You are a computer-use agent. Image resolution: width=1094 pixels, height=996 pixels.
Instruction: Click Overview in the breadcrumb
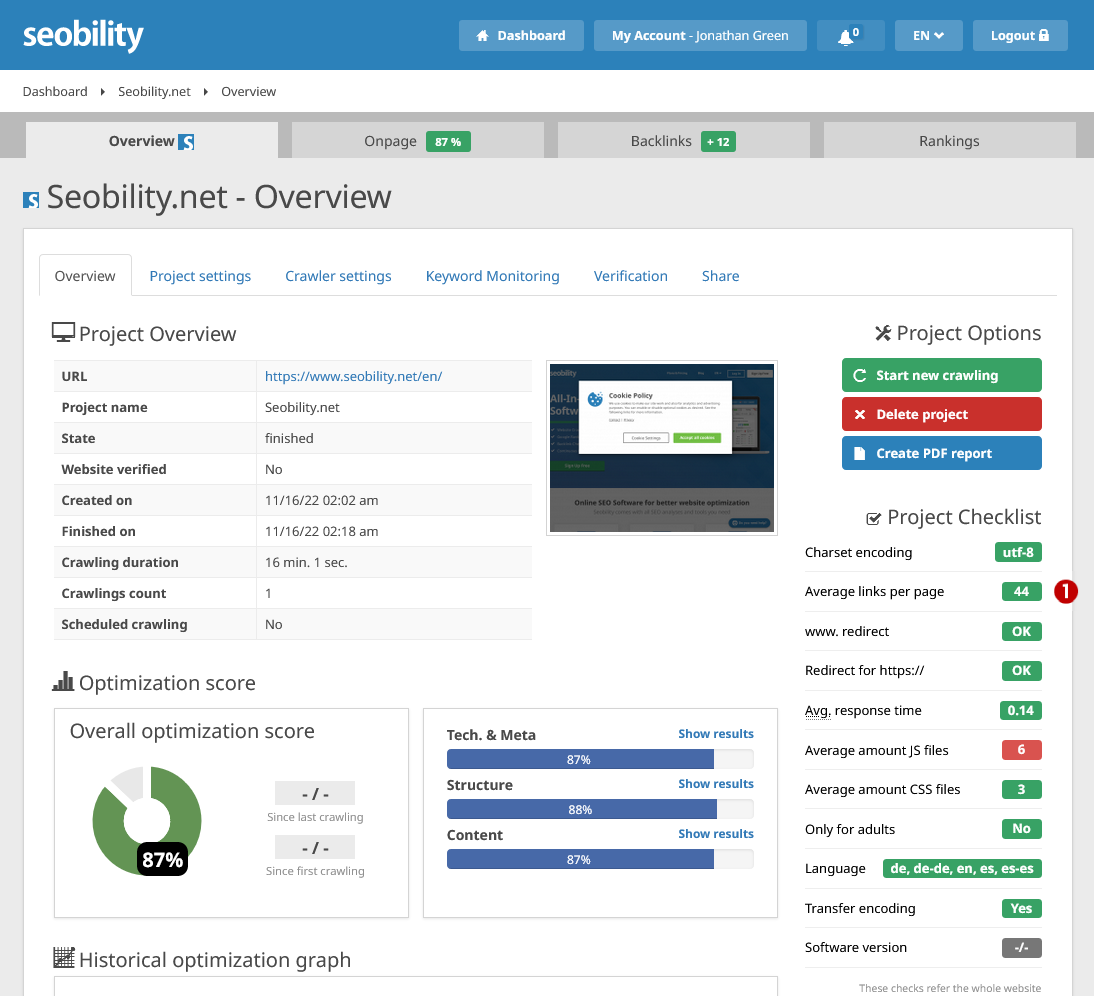pyautogui.click(x=248, y=91)
